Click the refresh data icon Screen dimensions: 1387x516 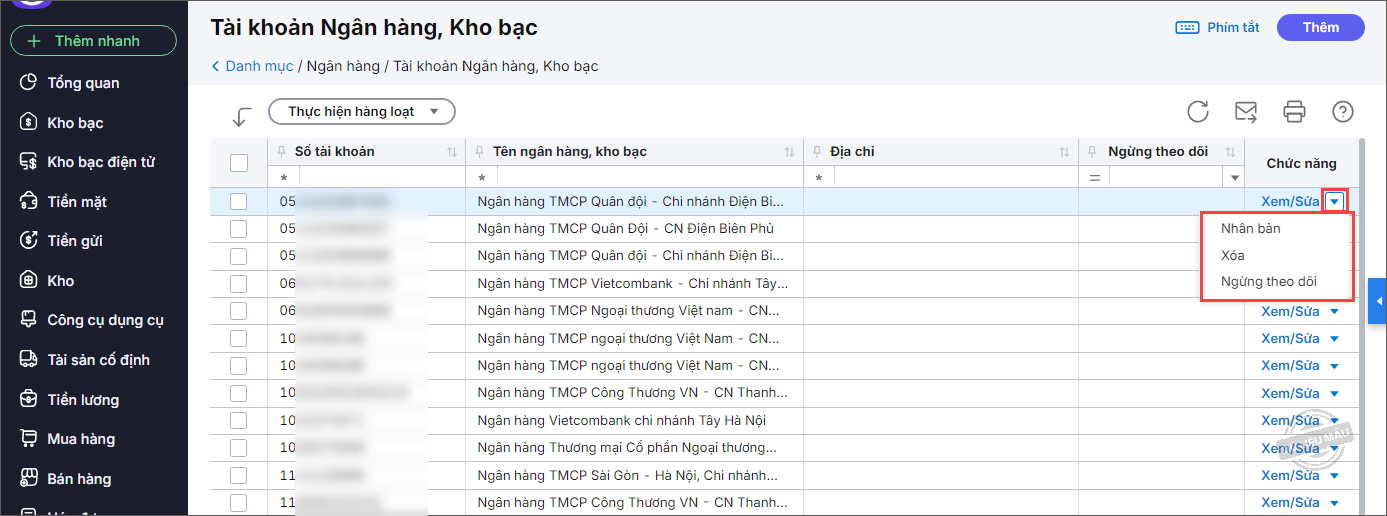1198,111
